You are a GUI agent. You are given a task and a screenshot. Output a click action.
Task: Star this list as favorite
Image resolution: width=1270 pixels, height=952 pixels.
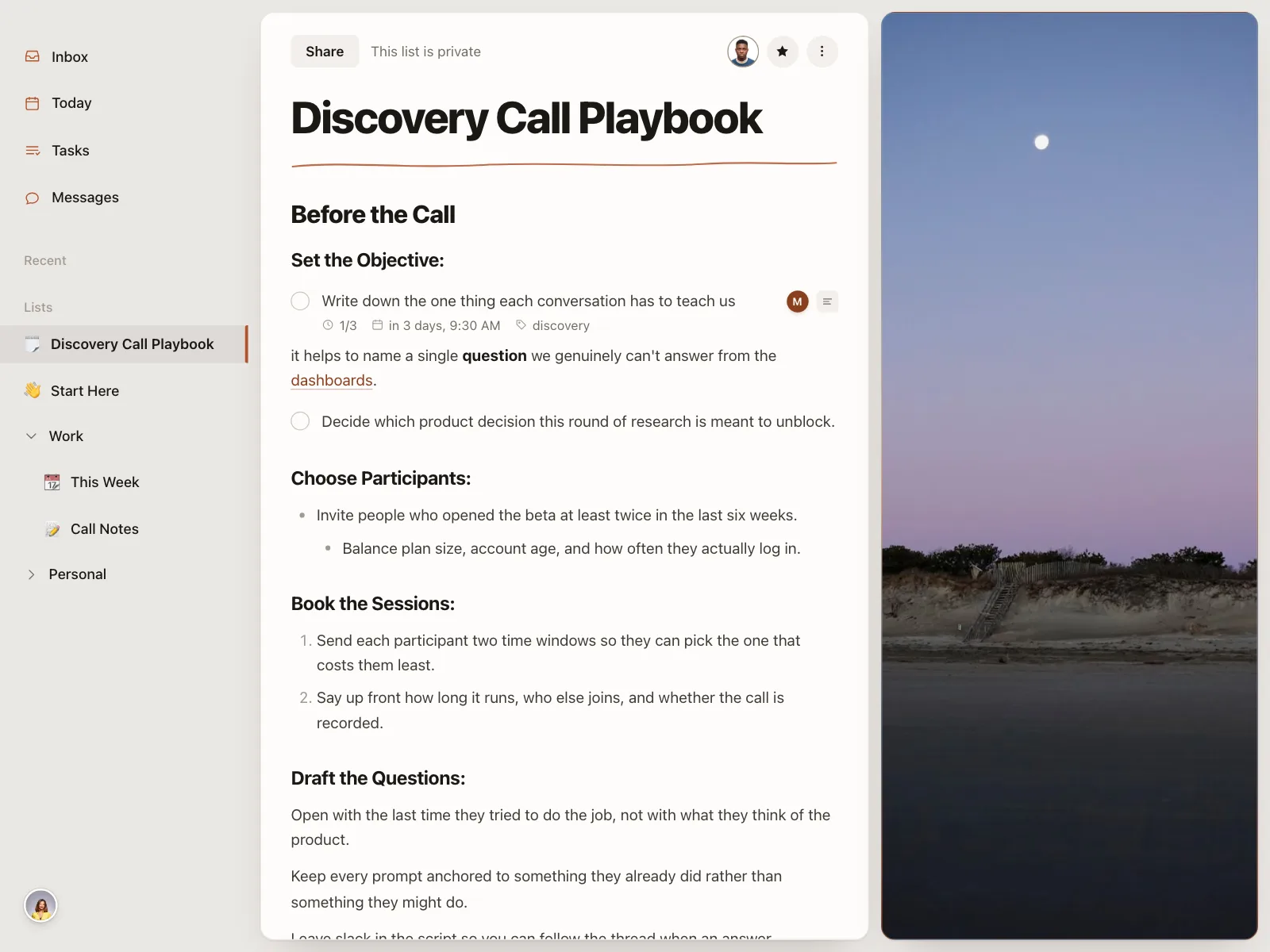[783, 52]
